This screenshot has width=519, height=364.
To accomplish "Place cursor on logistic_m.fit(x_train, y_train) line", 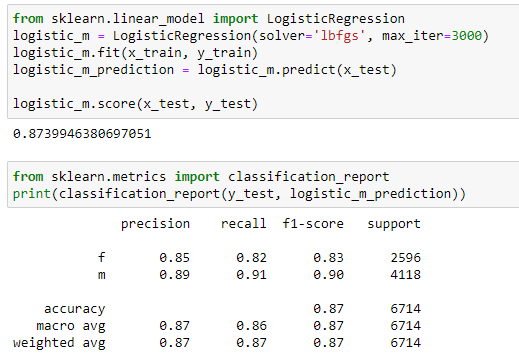I will coord(135,53).
